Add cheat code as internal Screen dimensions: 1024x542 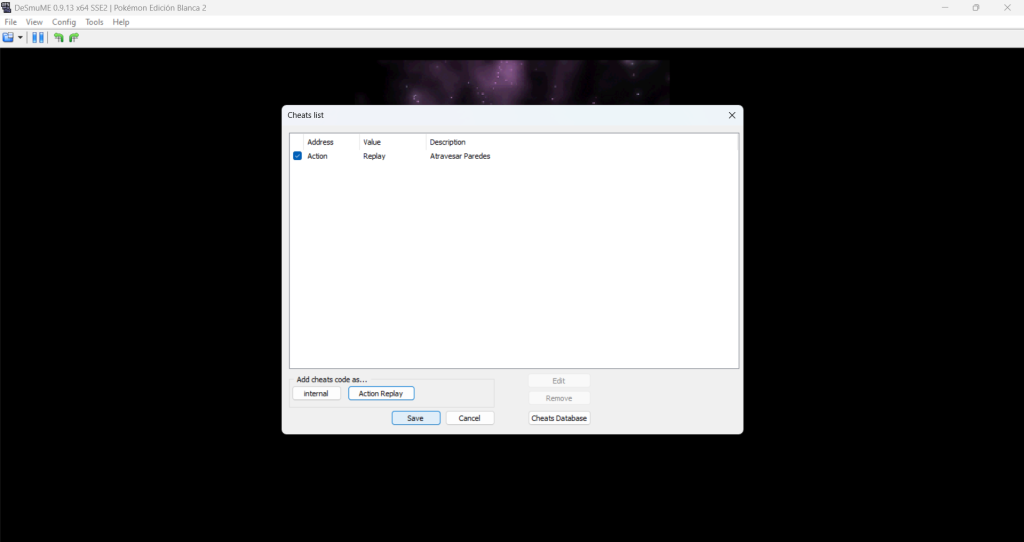click(x=316, y=394)
